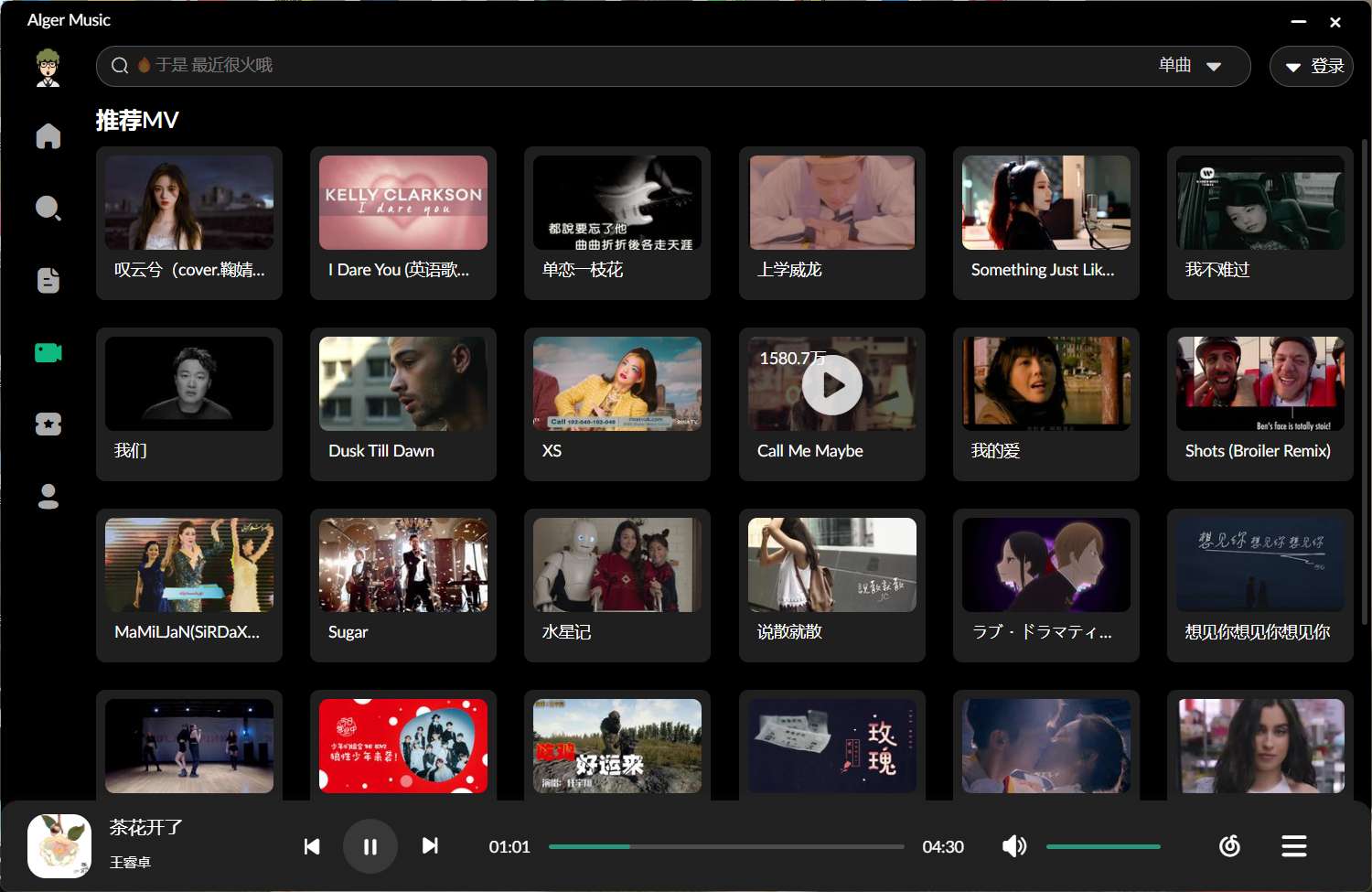Screen dimensions: 1372x892
Task: Adjust the volume slider
Action: point(1103,846)
